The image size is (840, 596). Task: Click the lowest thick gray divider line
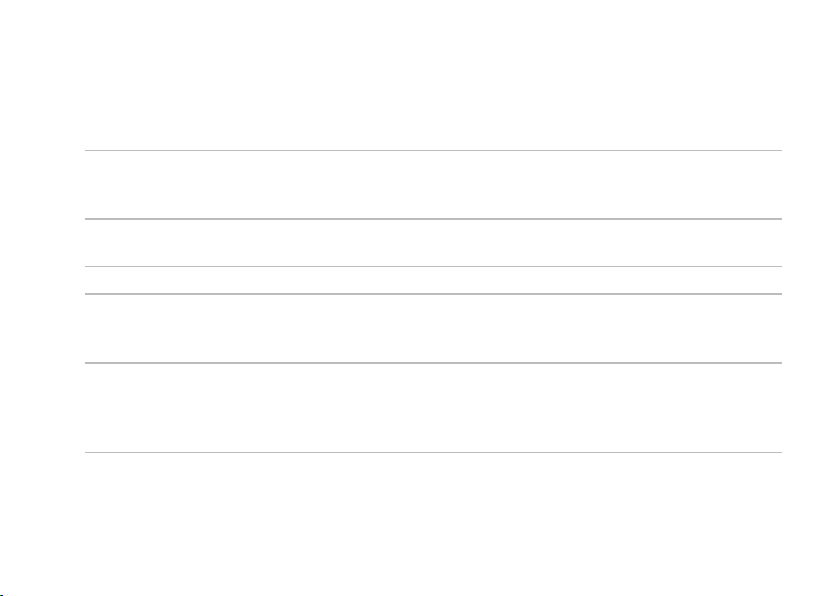tap(433, 363)
